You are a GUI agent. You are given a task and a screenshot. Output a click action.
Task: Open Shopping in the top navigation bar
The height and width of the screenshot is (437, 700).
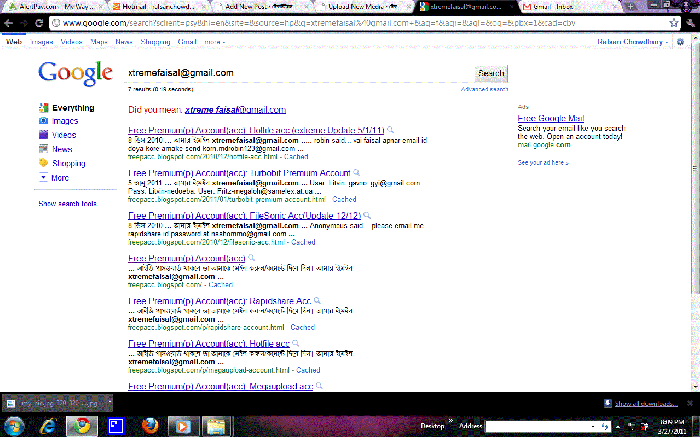[155, 42]
